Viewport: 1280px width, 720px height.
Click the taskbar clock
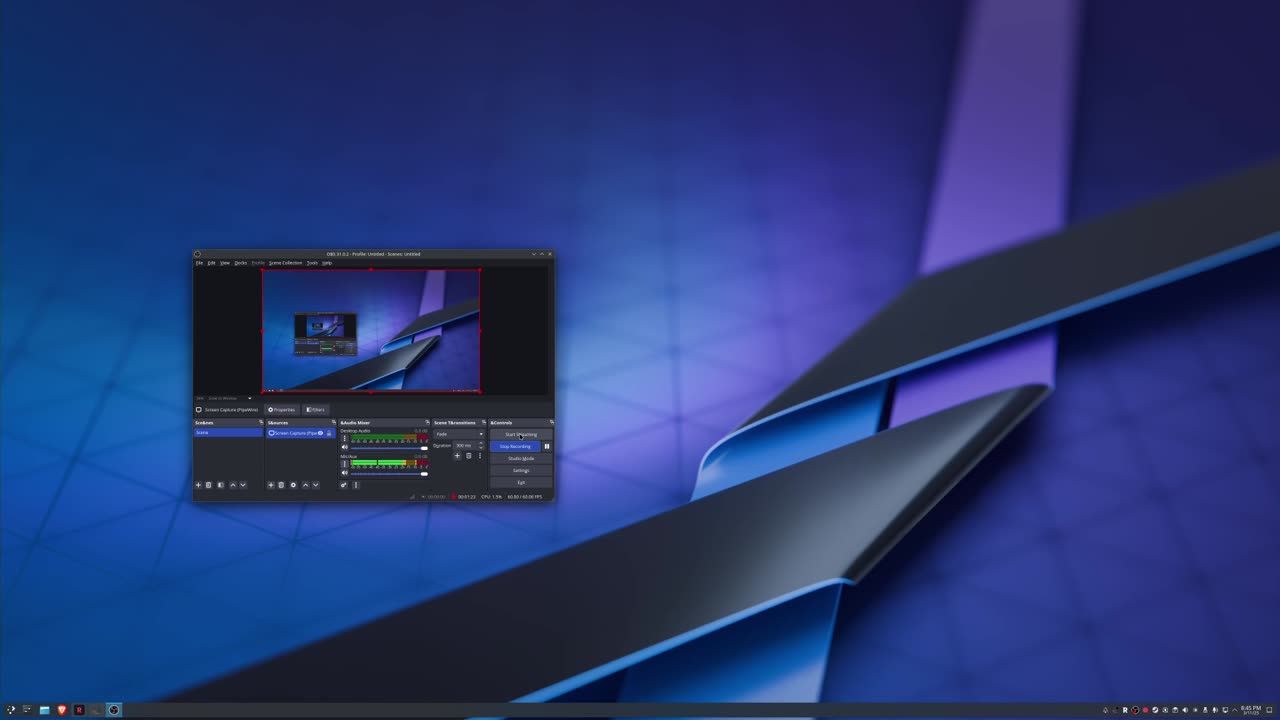click(1250, 710)
